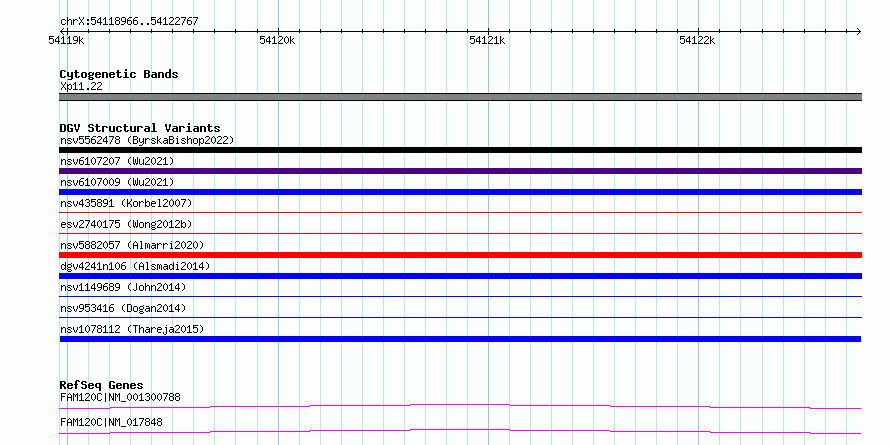Open nsv6107207 (Wu2021) variant label

[x=117, y=161]
